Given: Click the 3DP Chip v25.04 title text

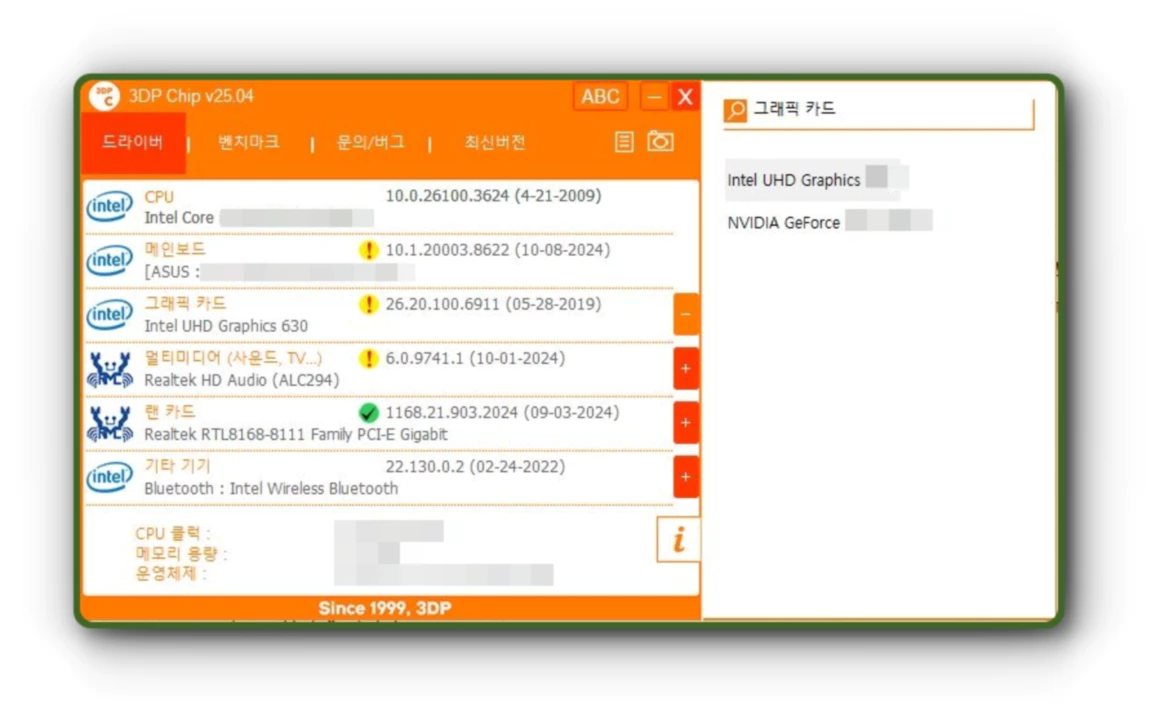Looking at the screenshot, I should click(x=191, y=97).
